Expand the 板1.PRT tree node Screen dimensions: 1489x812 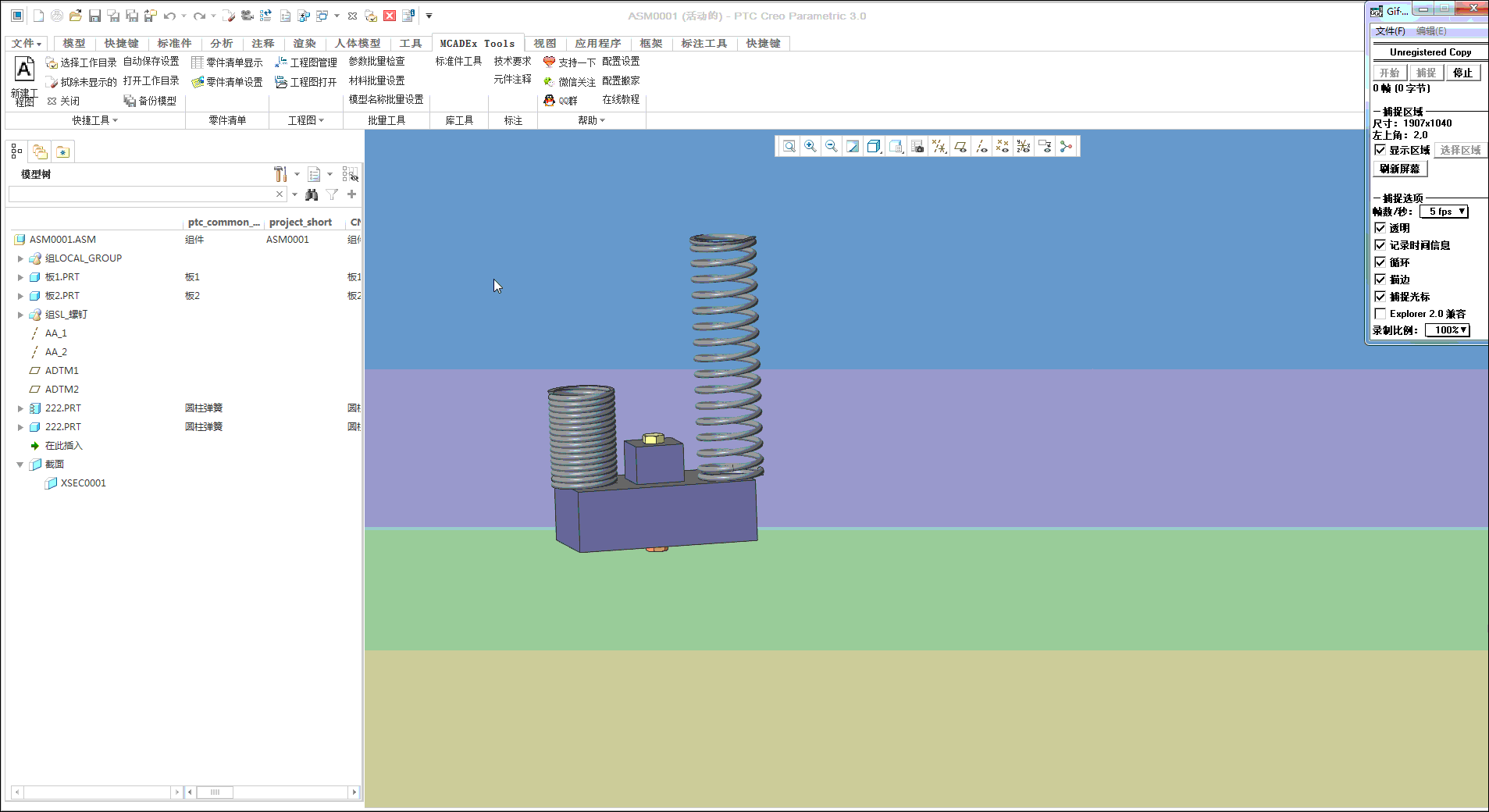tap(20, 277)
